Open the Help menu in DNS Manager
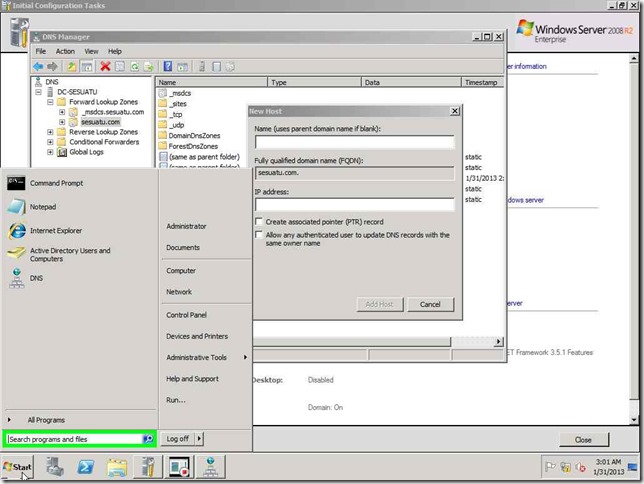 (x=115, y=51)
